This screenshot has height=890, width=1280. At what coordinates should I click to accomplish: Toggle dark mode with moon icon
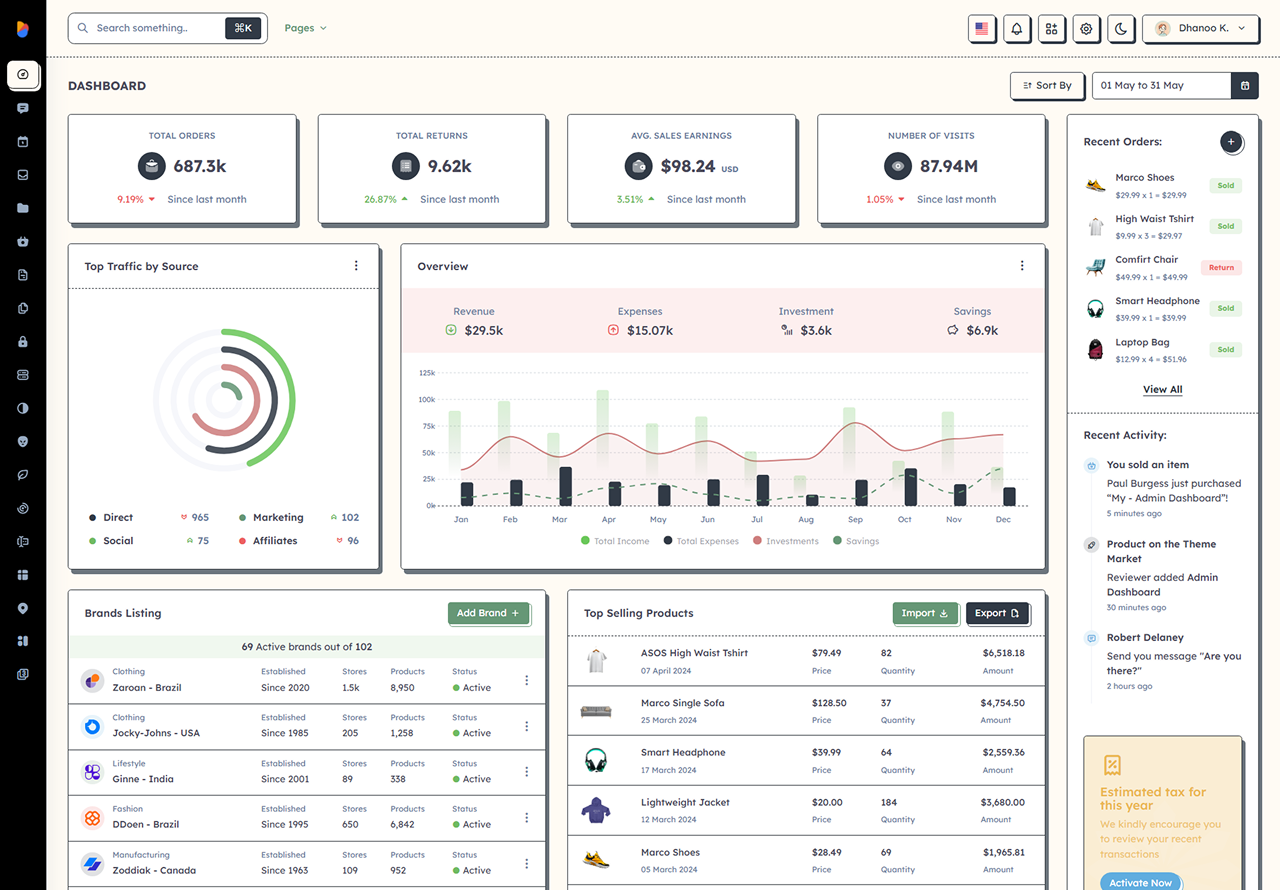coord(1121,29)
